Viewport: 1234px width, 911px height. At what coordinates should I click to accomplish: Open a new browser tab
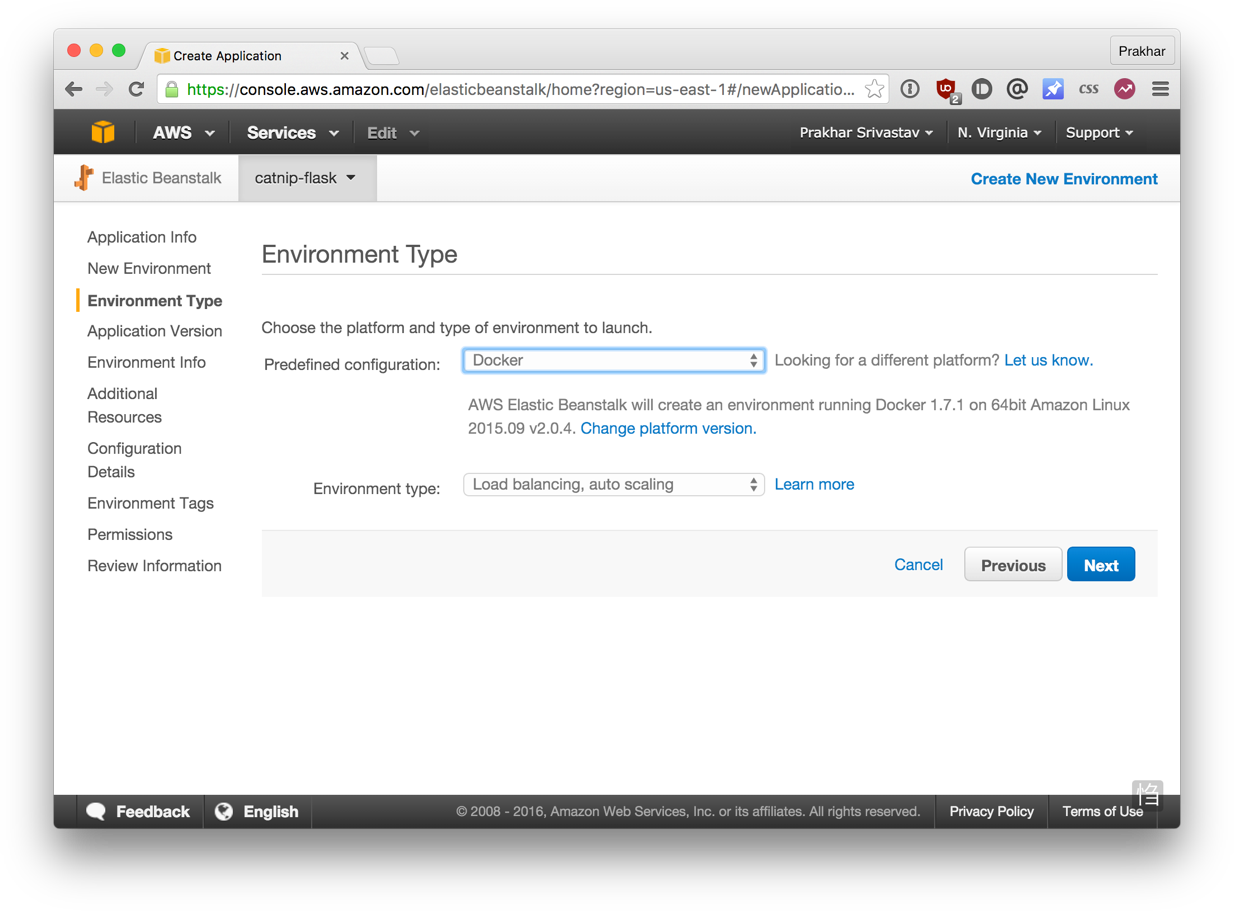click(x=382, y=56)
